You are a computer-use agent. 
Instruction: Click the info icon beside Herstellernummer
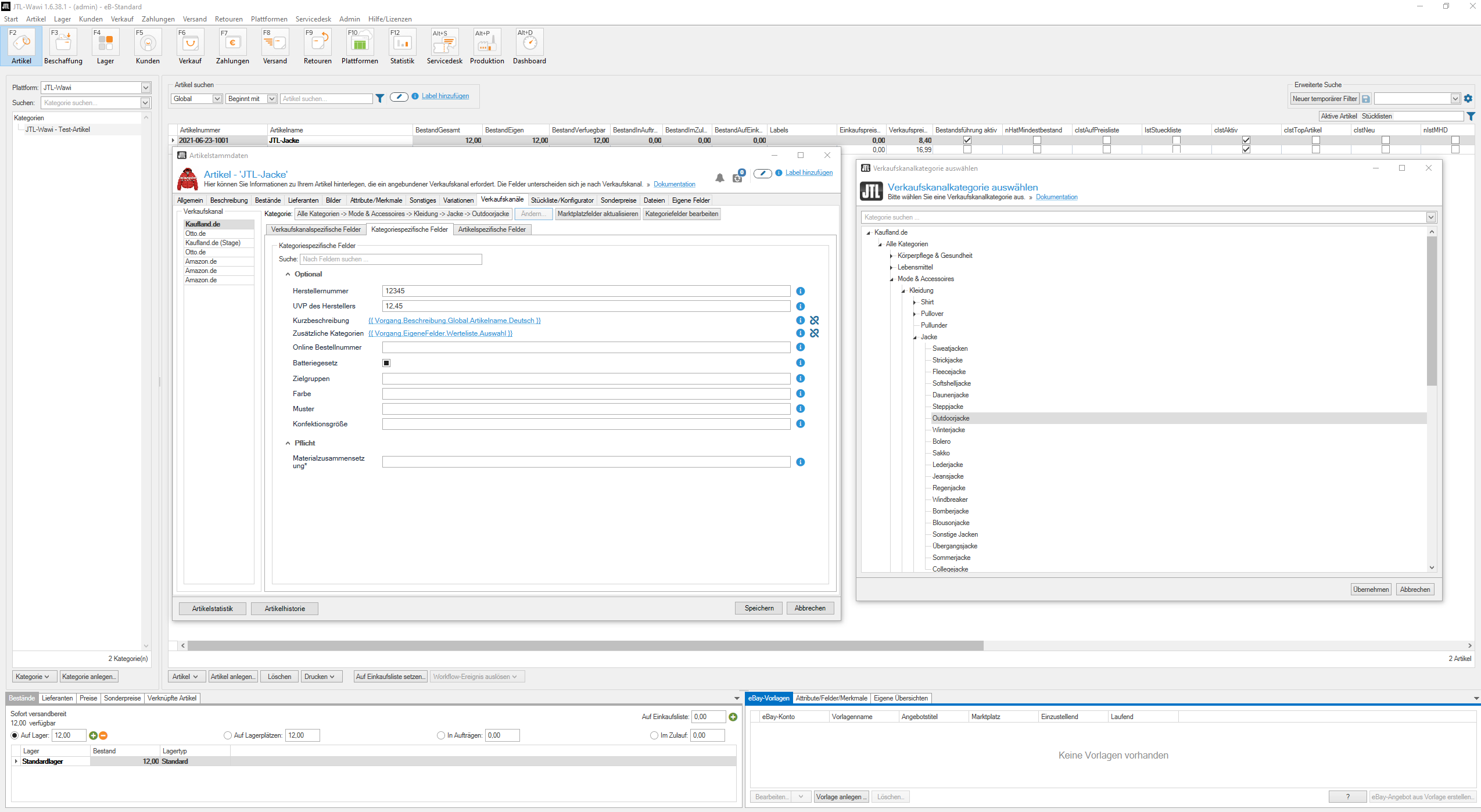click(x=800, y=291)
